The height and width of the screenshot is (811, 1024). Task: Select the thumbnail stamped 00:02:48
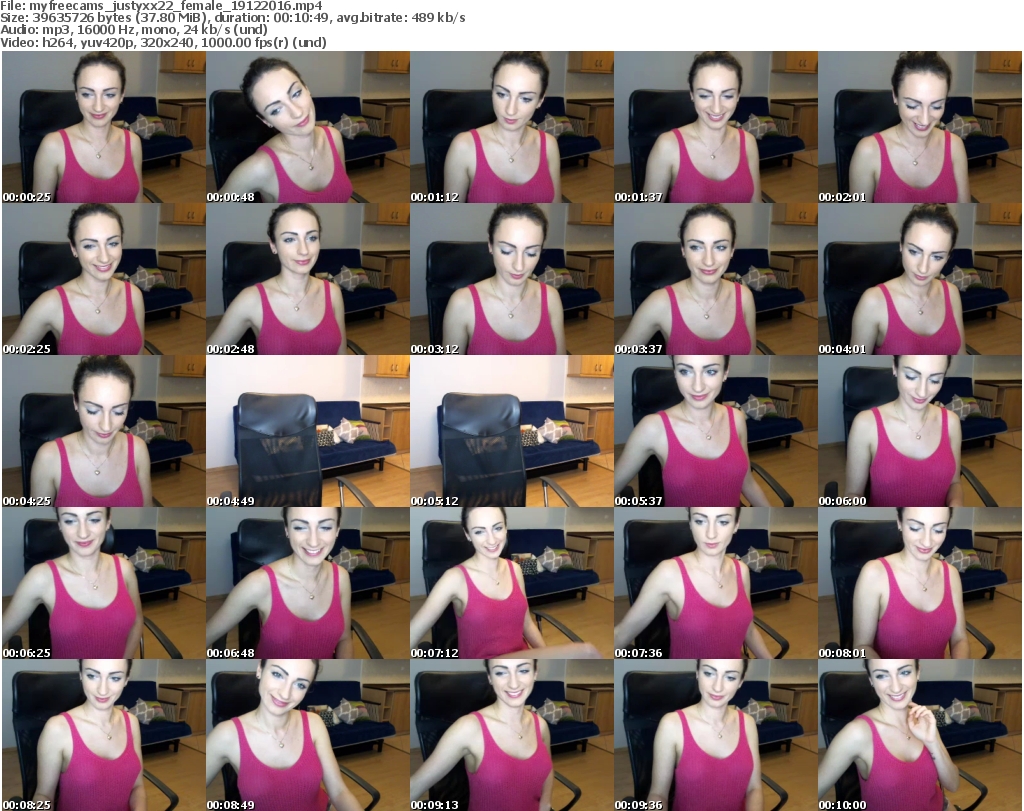[x=308, y=279]
